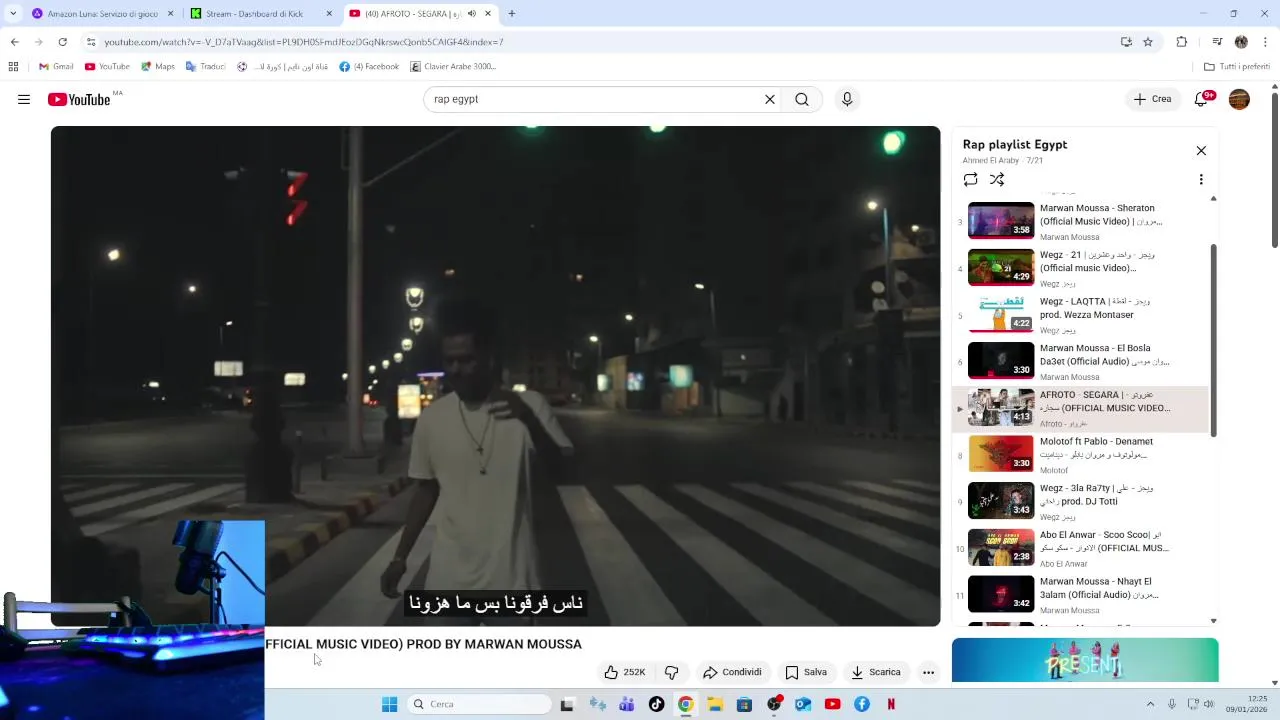The height and width of the screenshot is (720, 1280).
Task: Click the browser address bar URL
Action: point(304,42)
